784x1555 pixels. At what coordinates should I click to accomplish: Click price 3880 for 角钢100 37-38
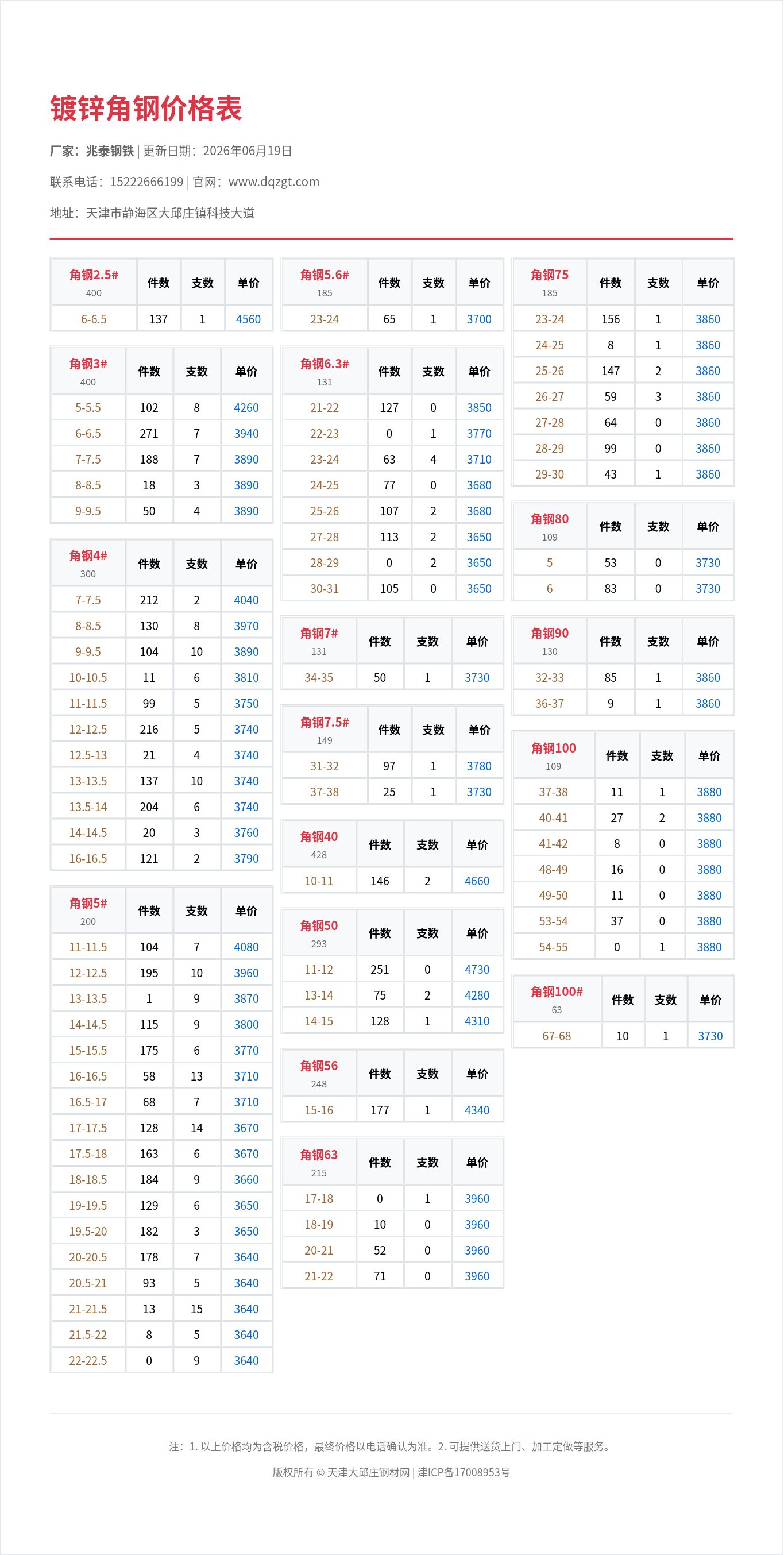(x=709, y=793)
